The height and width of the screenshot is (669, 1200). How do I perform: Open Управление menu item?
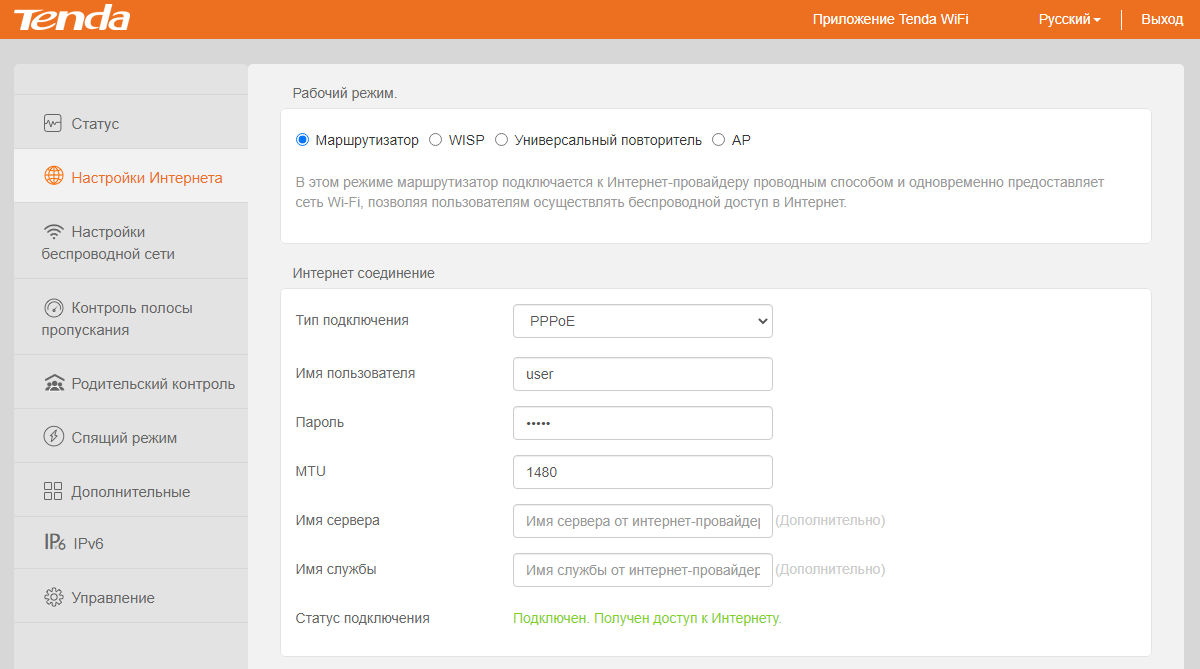[131, 597]
